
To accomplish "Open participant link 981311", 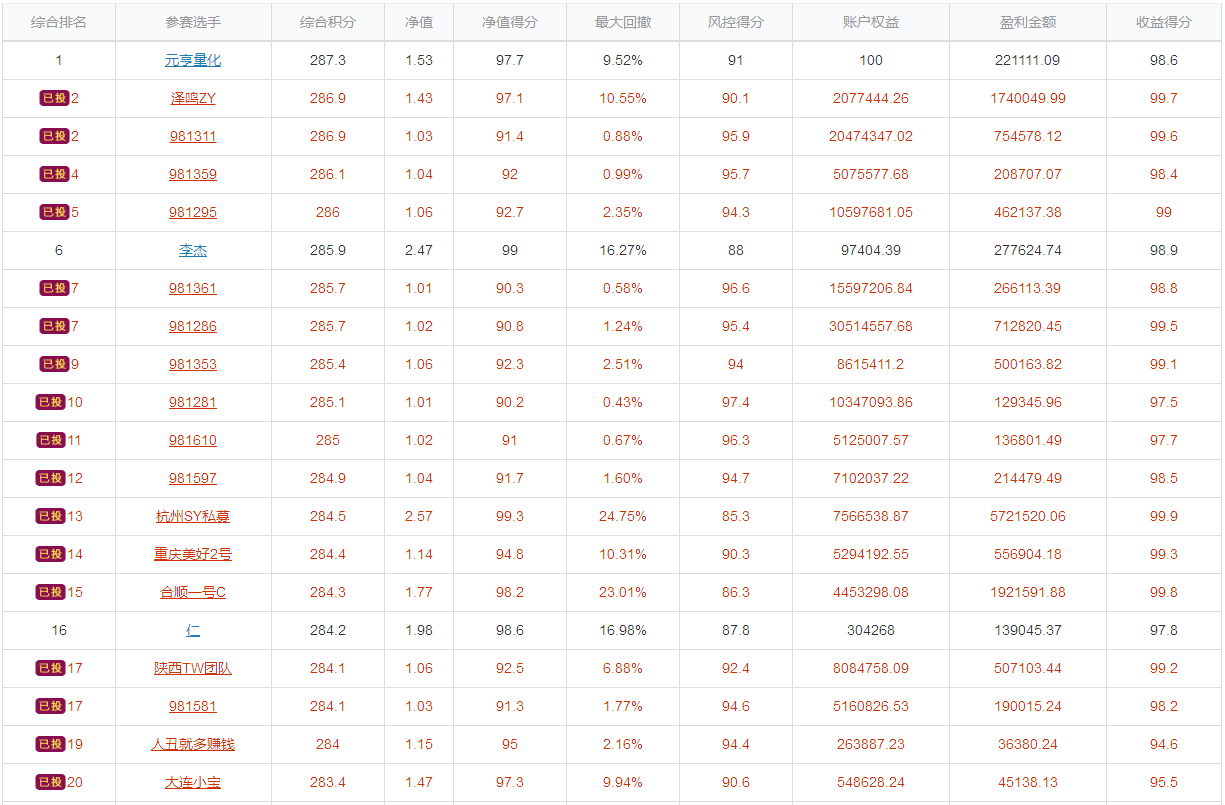I will (193, 136).
